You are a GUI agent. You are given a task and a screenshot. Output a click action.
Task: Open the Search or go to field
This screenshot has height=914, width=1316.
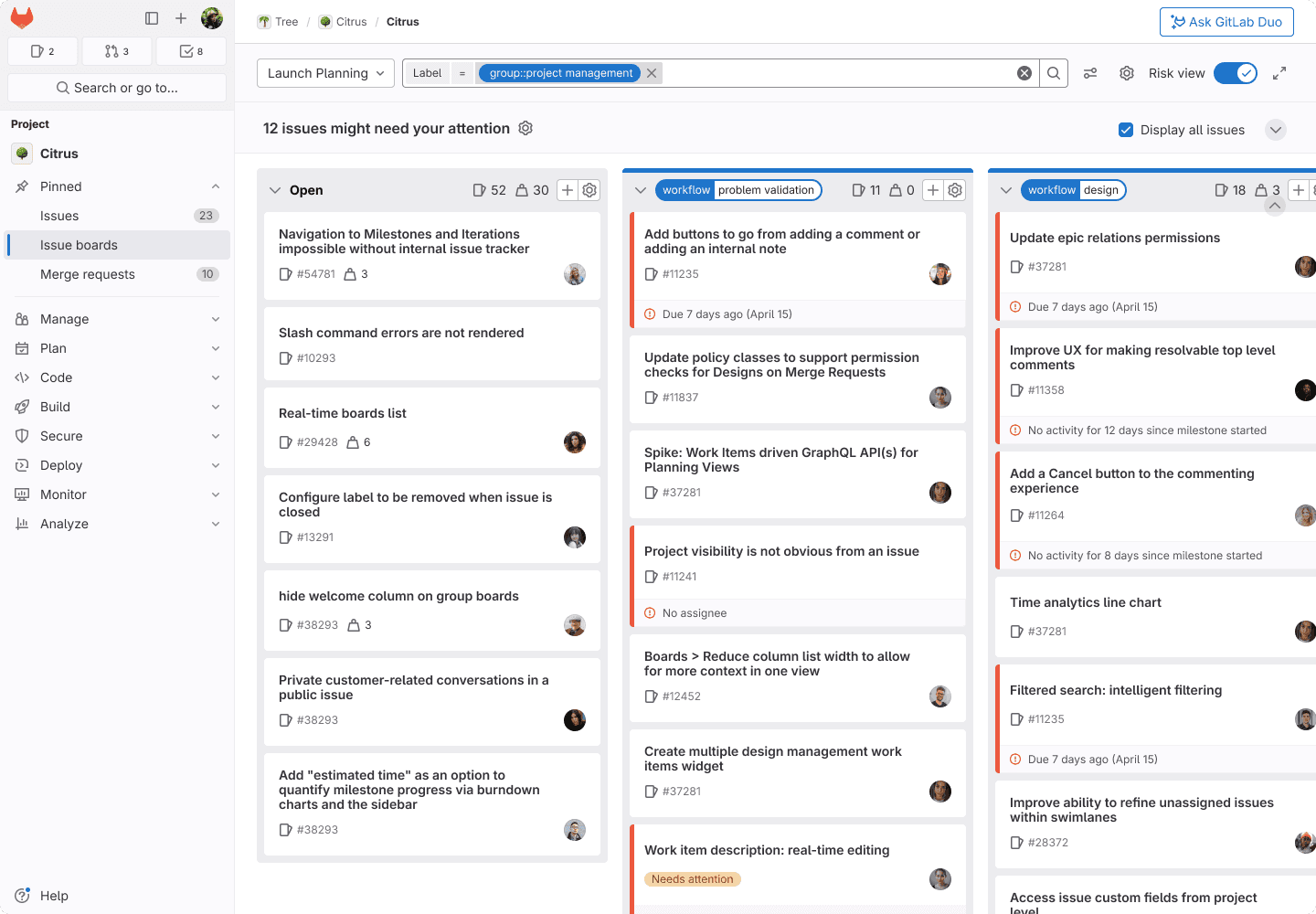(117, 88)
